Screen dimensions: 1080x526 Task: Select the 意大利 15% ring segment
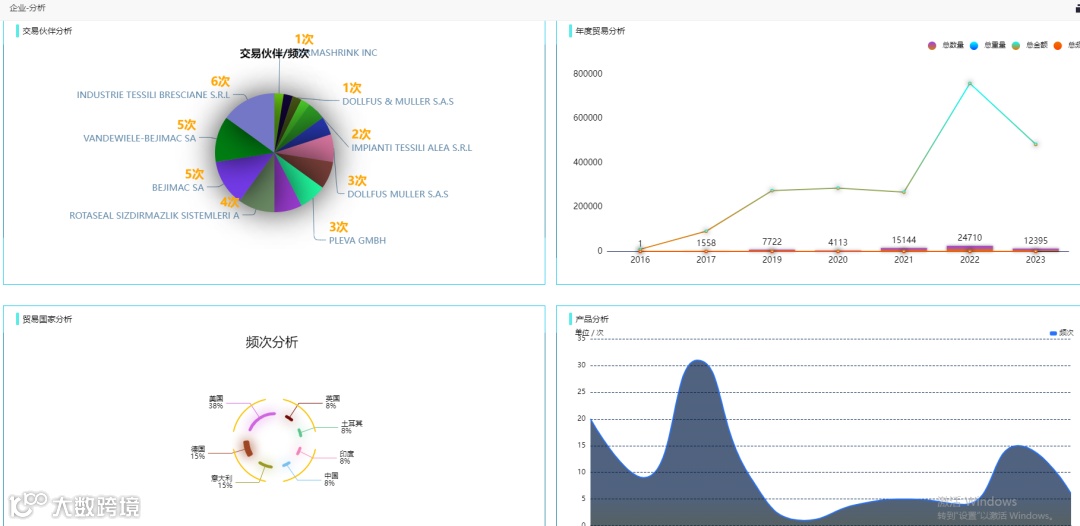tap(265, 466)
